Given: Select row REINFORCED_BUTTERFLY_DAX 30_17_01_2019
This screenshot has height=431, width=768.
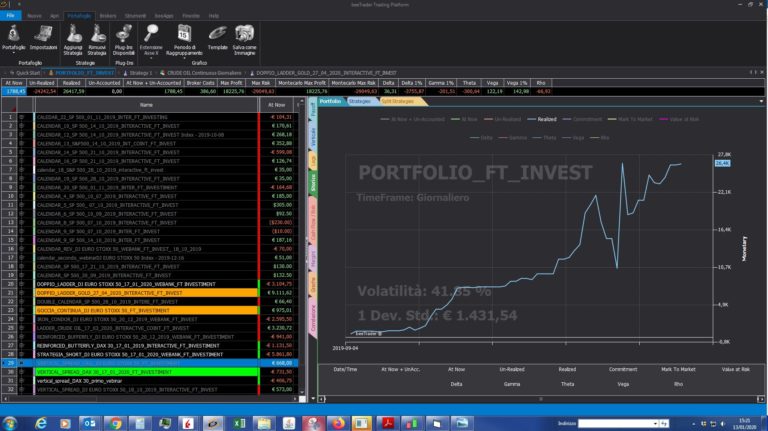Looking at the screenshot, I should [147, 346].
